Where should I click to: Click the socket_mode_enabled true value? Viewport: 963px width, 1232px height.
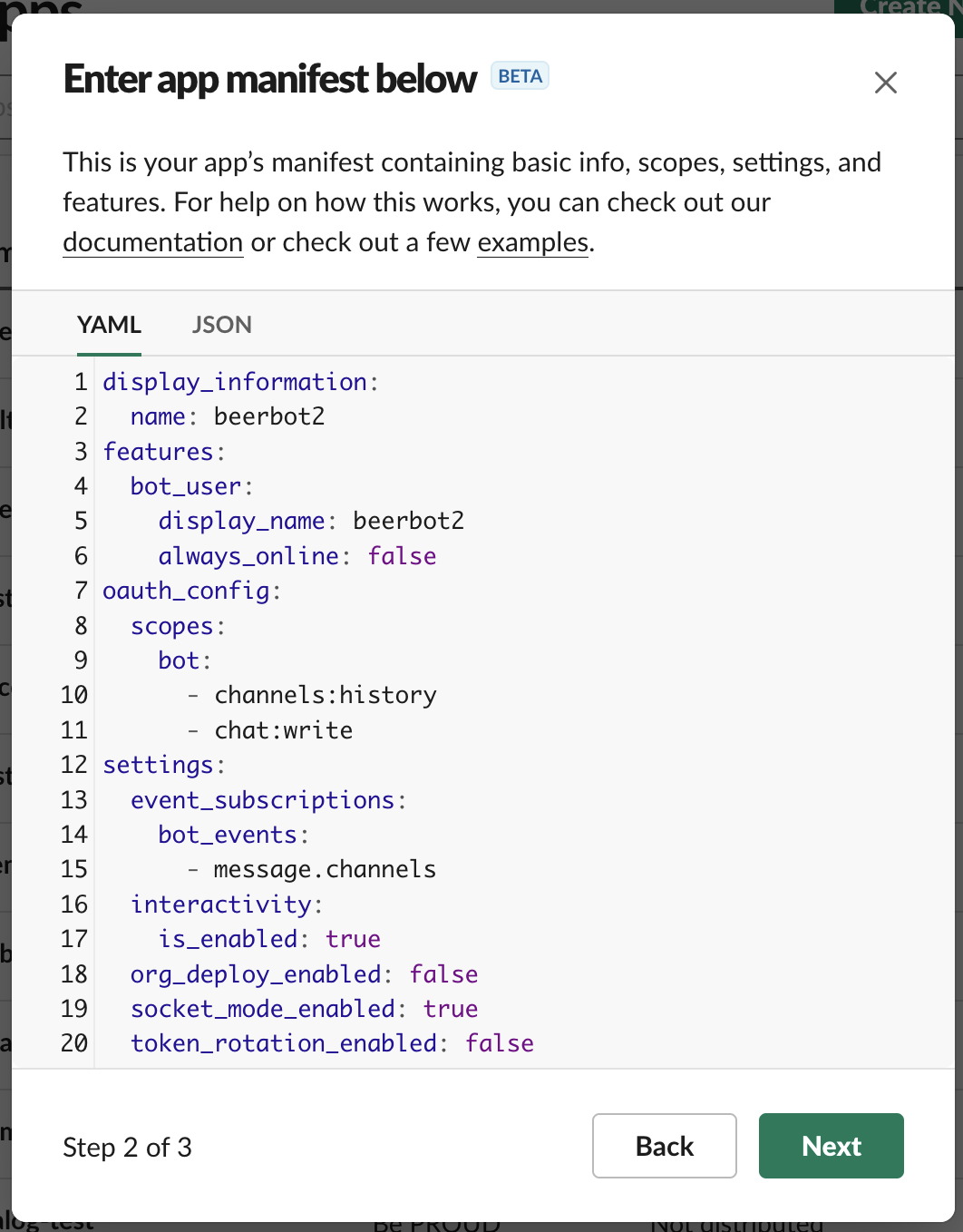pos(450,1009)
